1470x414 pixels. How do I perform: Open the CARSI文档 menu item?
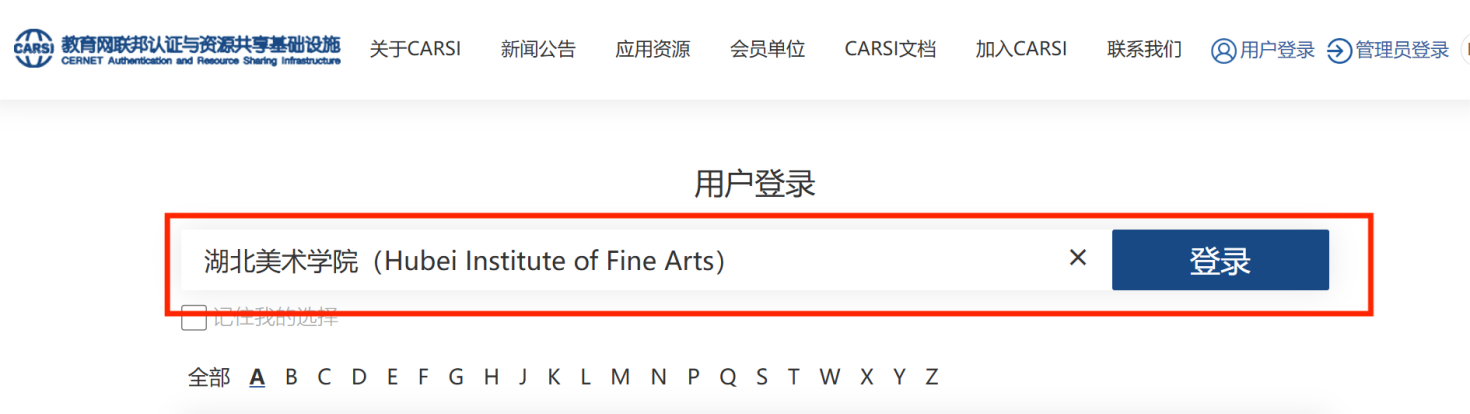(890, 49)
